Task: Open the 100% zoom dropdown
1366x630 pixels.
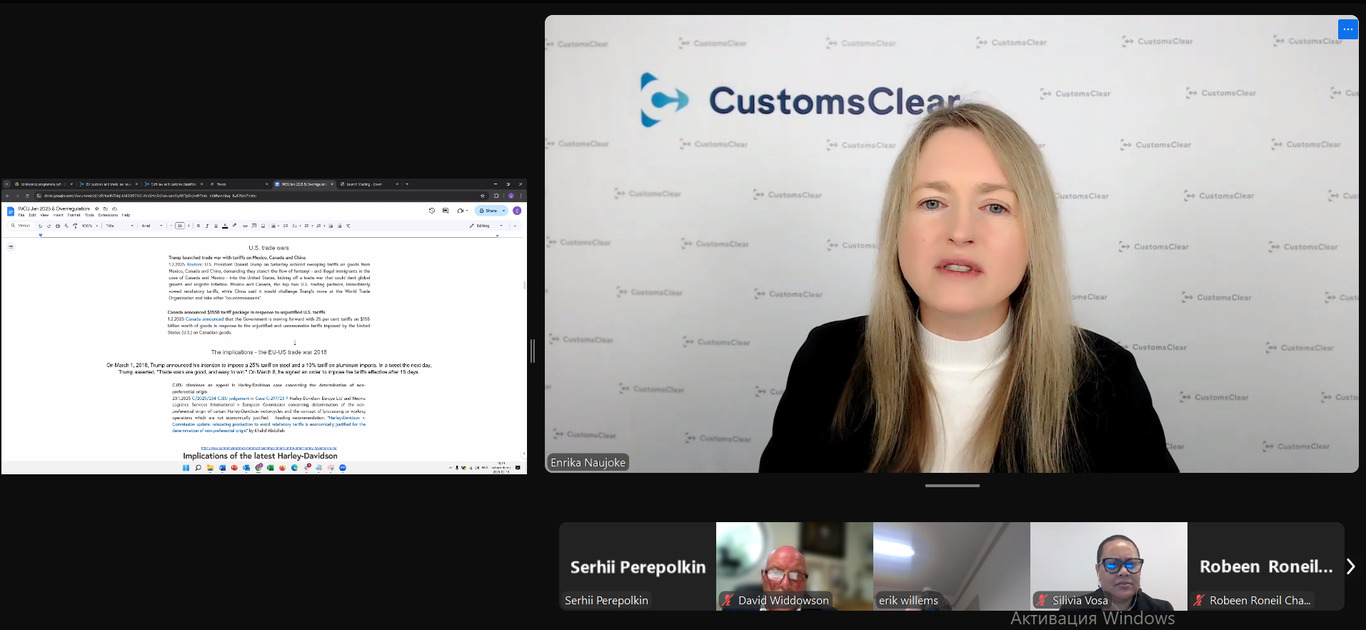Action: [x=90, y=226]
